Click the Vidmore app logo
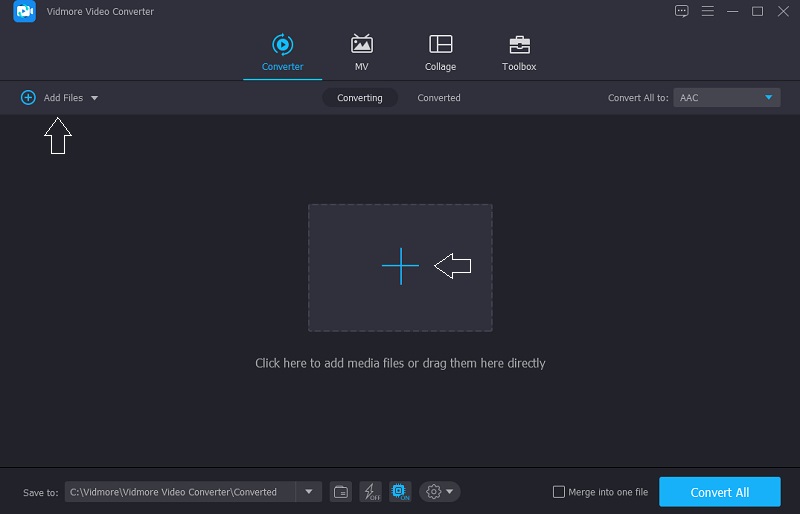This screenshot has width=800, height=514. pyautogui.click(x=25, y=12)
